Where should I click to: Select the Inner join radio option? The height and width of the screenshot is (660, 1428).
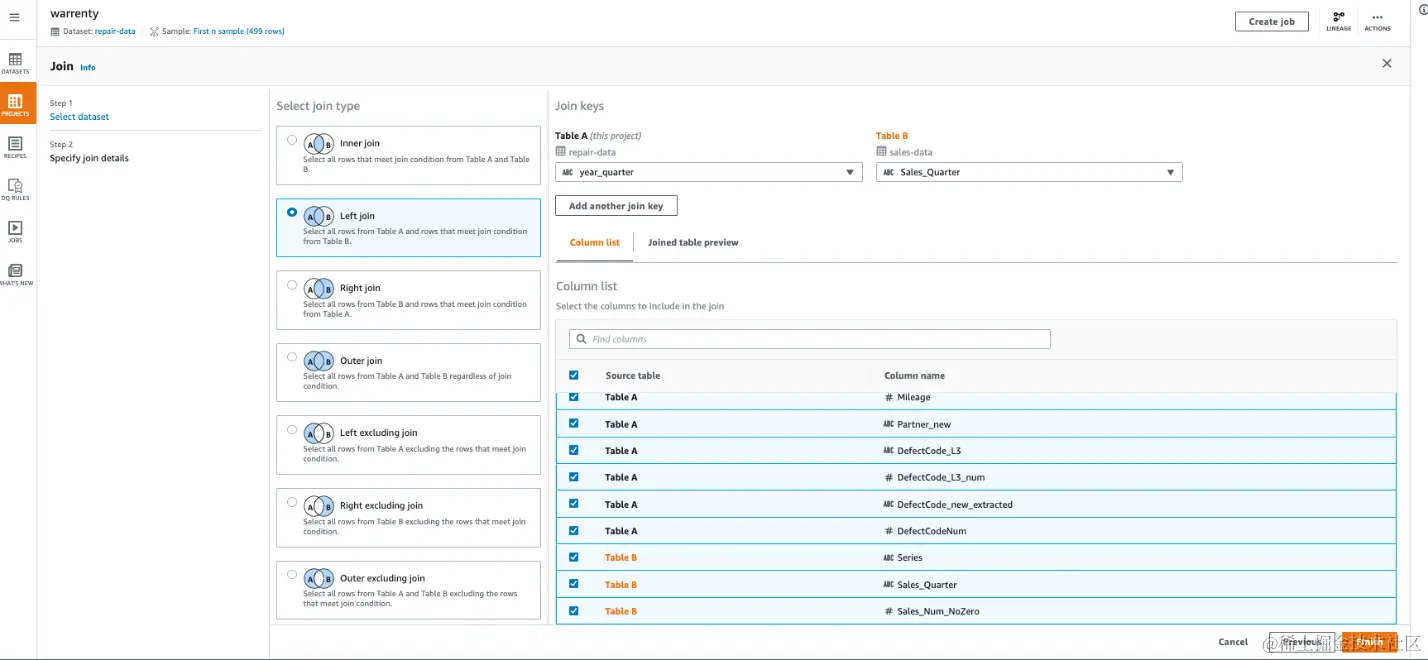(292, 140)
